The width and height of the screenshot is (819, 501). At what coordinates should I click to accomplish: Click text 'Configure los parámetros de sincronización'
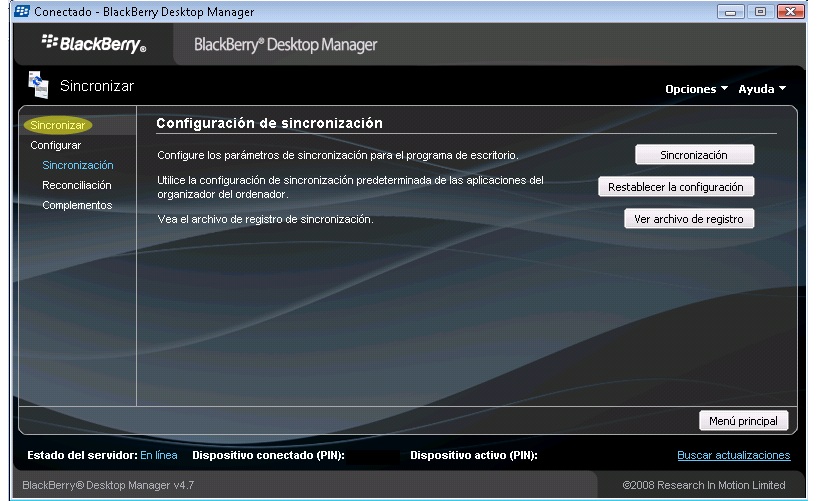pyautogui.click(x=338, y=155)
